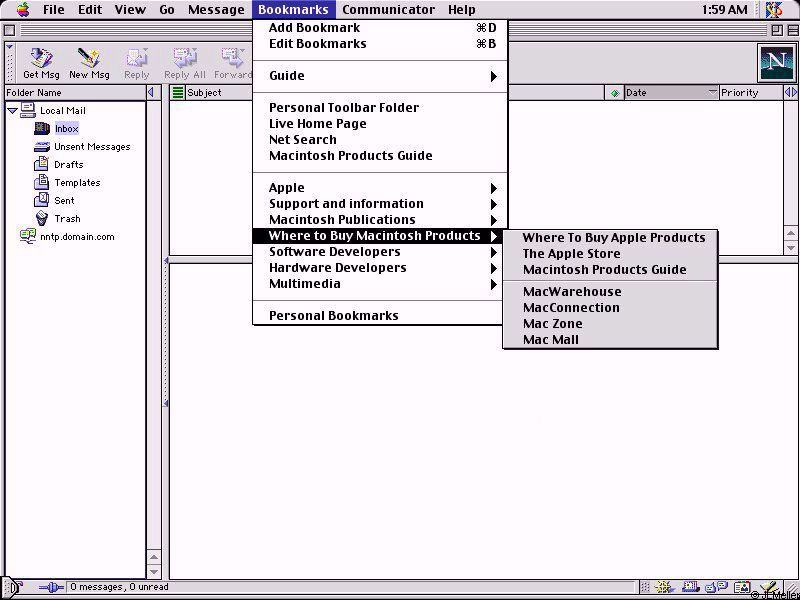
Task: Choose Add Bookmark
Action: tap(380, 28)
